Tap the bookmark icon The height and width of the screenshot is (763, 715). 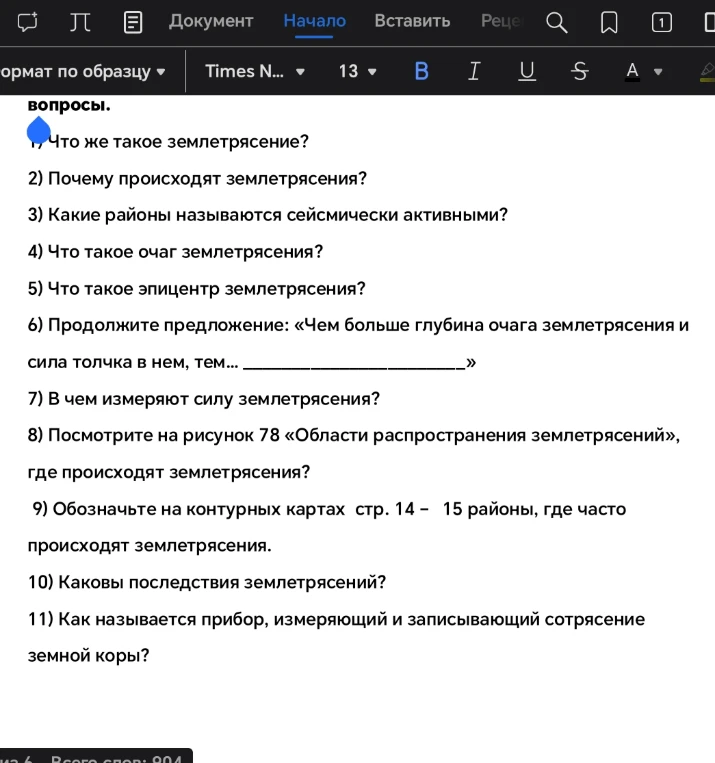(609, 22)
